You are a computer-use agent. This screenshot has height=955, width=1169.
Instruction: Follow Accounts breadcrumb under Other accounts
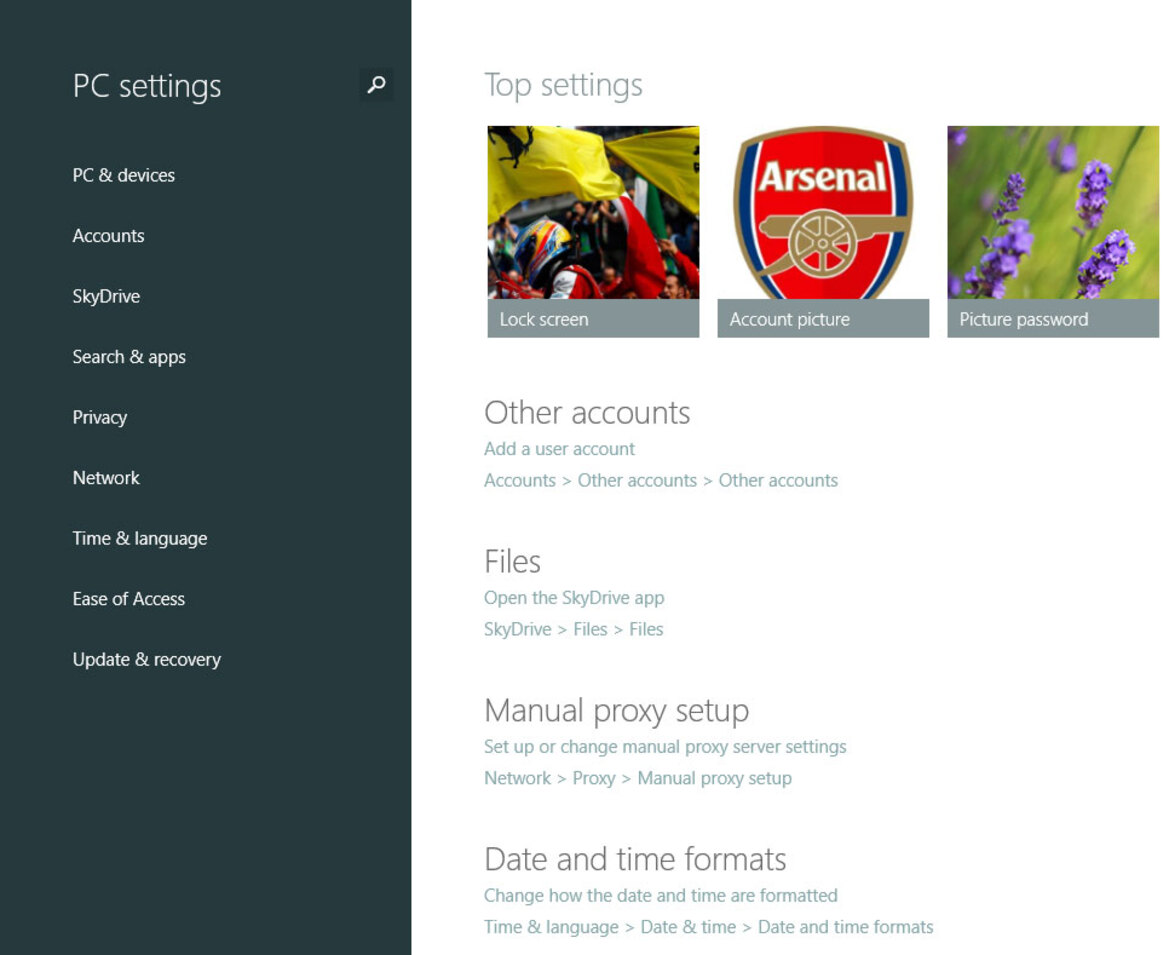coord(520,480)
